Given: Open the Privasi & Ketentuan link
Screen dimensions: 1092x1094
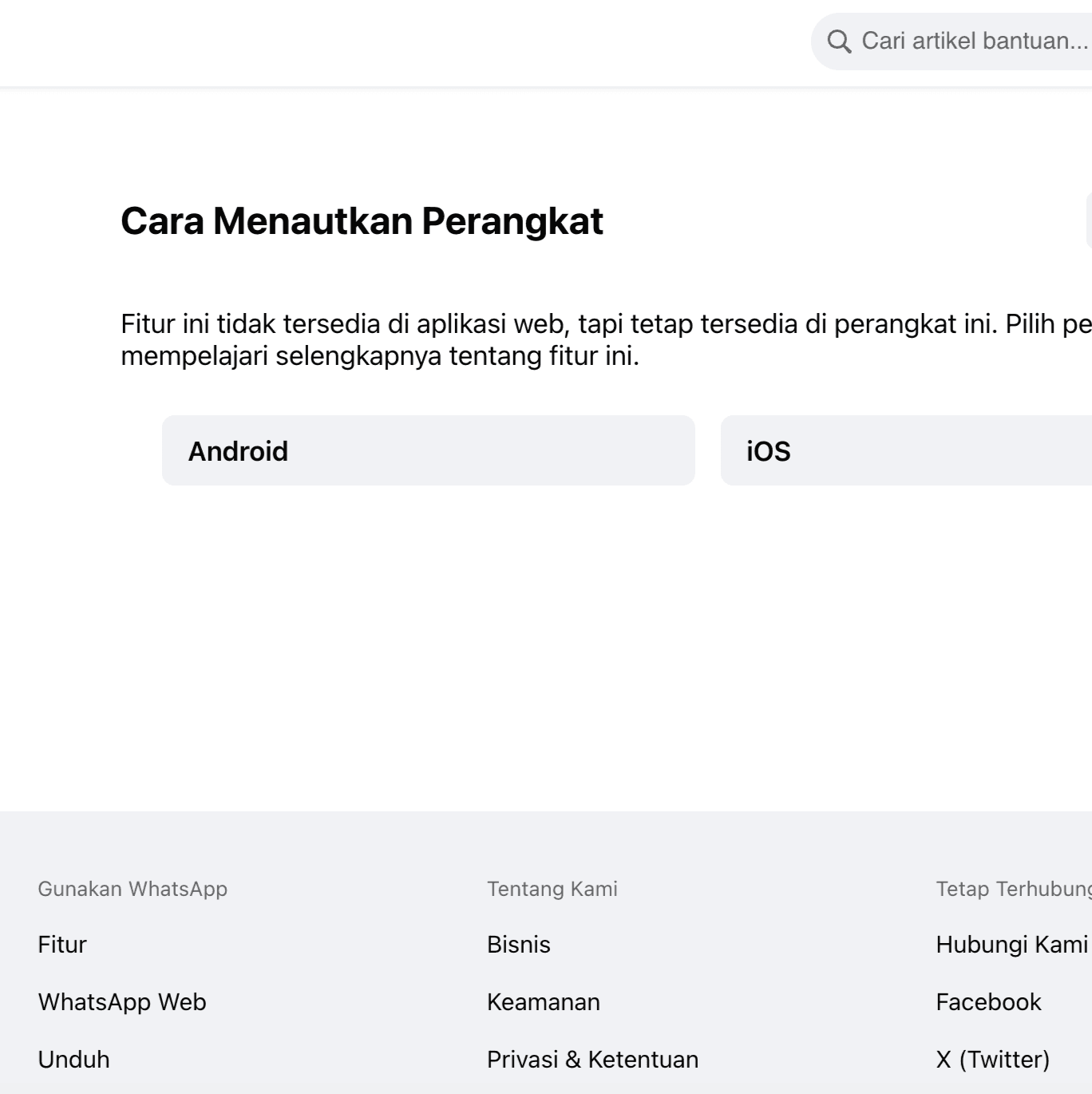Looking at the screenshot, I should (593, 1060).
